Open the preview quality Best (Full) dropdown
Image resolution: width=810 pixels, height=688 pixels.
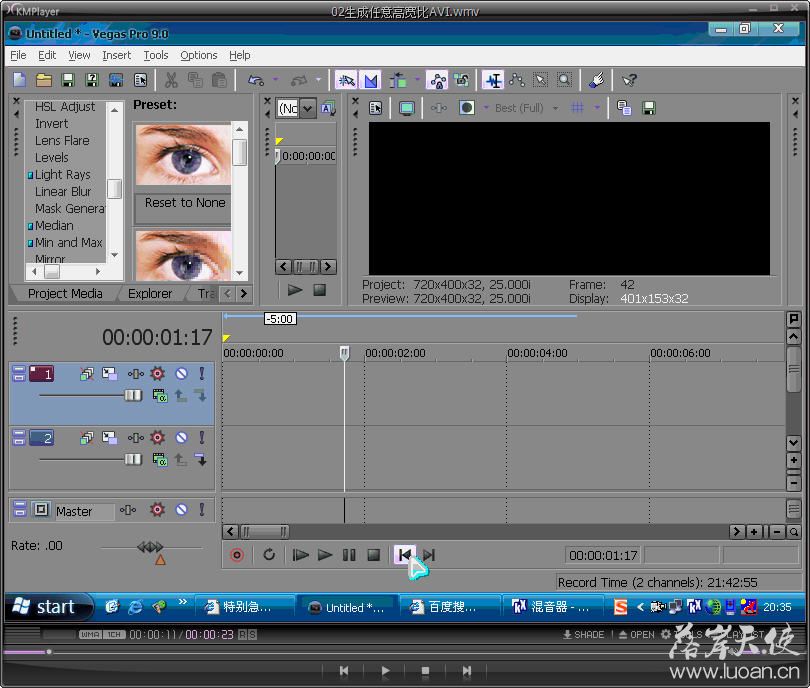[556, 108]
